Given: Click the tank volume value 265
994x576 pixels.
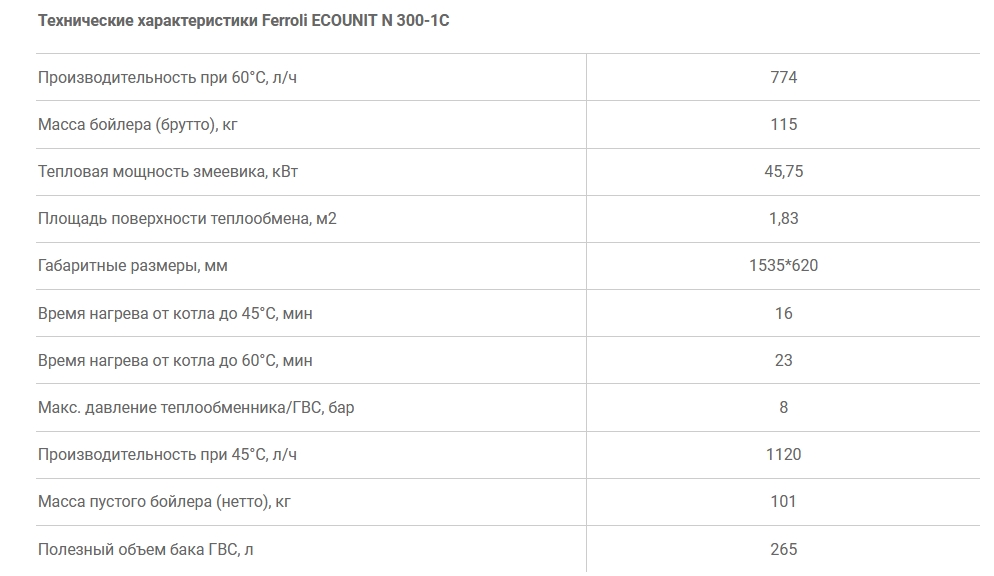Looking at the screenshot, I should point(784,549).
